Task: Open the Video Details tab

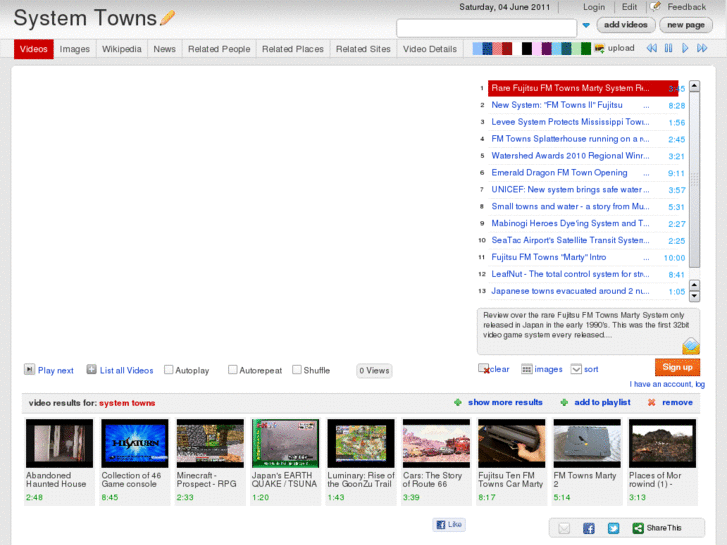Action: 430,49
